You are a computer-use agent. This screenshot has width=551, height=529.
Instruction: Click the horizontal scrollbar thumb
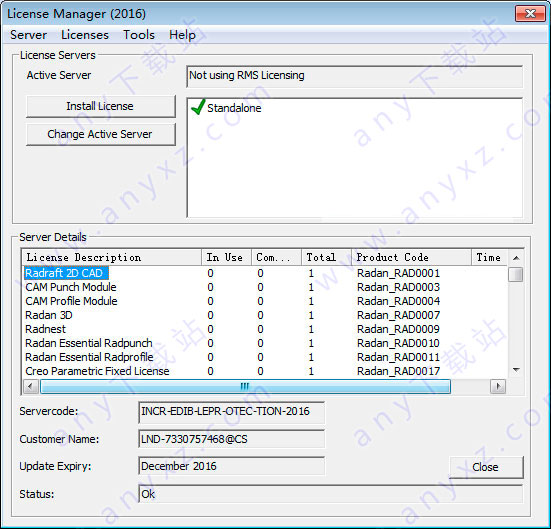(245, 387)
